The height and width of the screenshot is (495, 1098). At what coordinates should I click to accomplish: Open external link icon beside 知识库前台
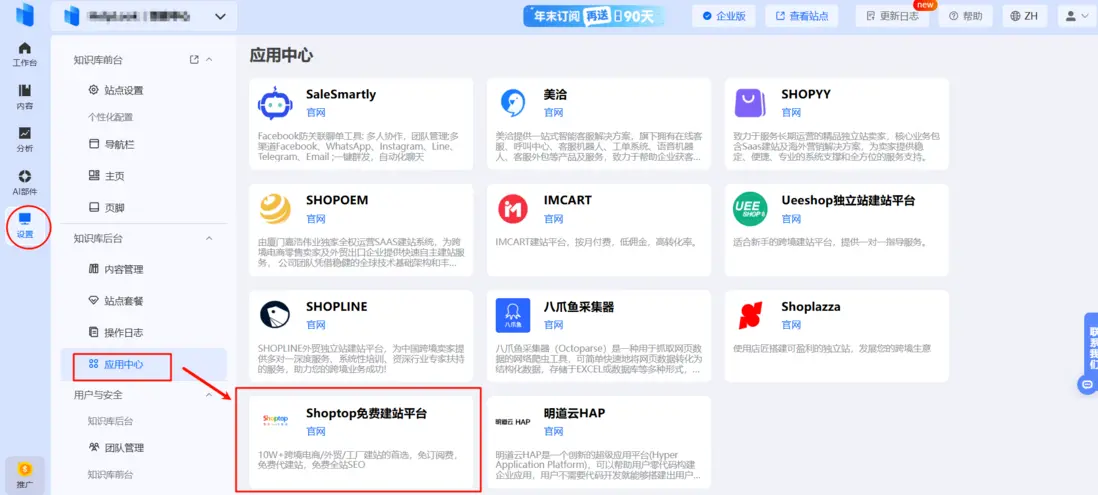coord(194,60)
